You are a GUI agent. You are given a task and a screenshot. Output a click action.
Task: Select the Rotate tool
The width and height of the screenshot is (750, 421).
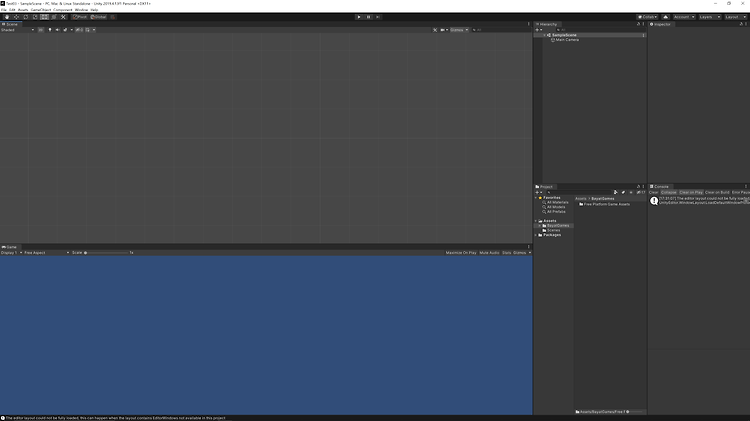(25, 17)
